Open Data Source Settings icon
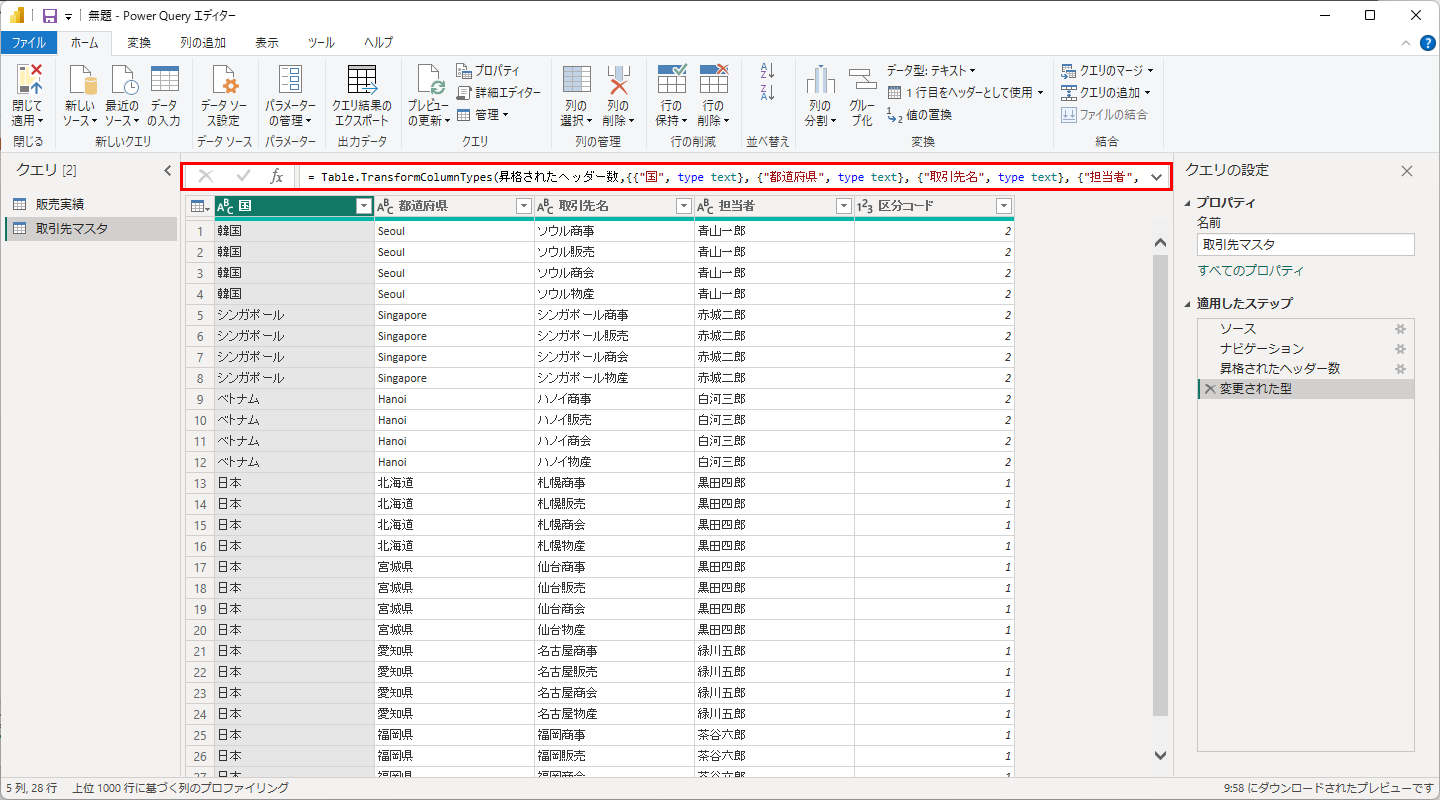 [224, 79]
